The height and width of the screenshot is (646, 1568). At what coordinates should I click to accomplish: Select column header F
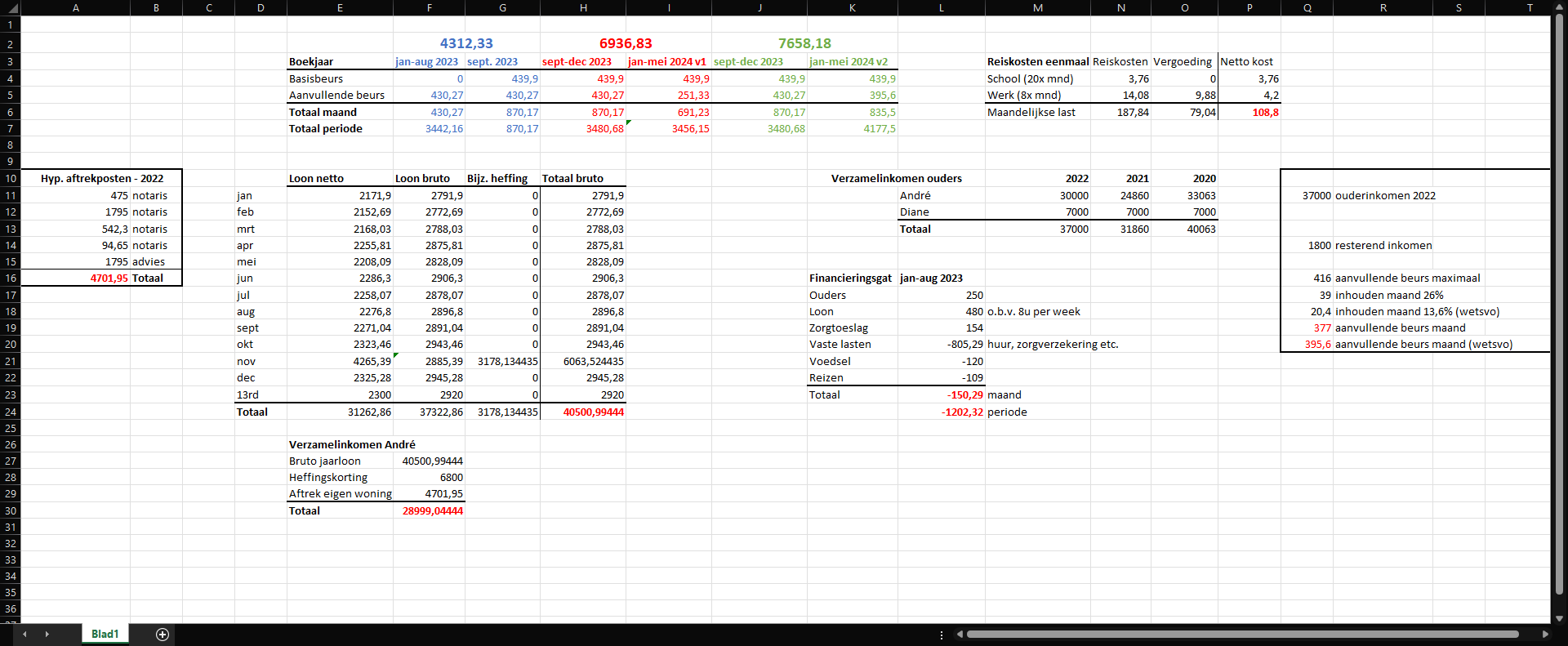[430, 7]
